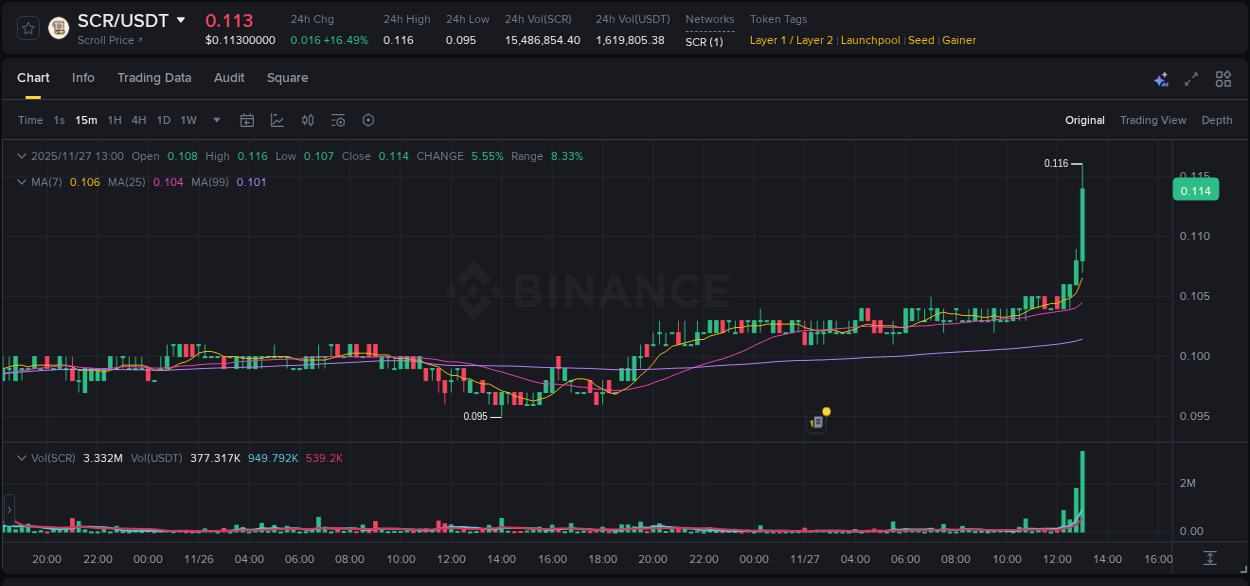Select the 15m timeframe
The image size is (1250, 586).
click(x=86, y=120)
